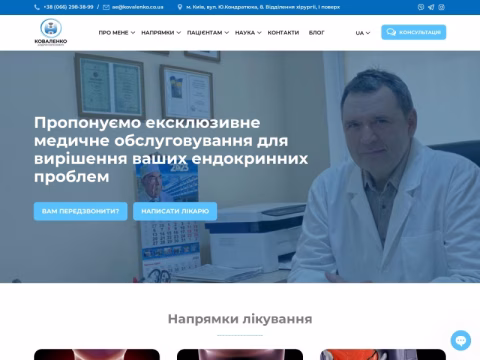Open the Viber social icon
This screenshot has width=480, height=360.
[421, 7]
